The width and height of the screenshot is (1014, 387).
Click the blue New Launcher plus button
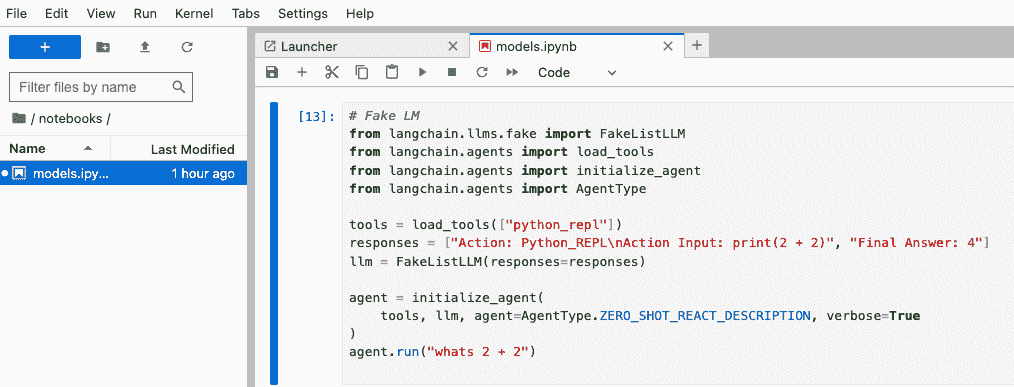[x=45, y=47]
